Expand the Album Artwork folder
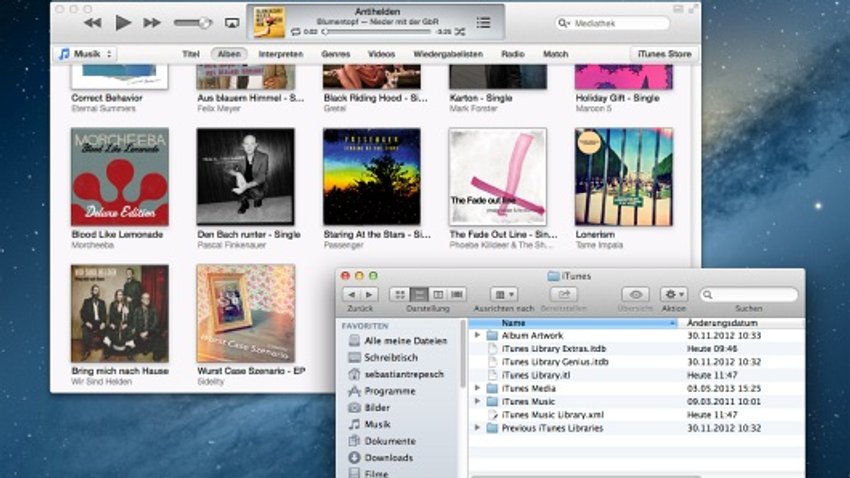 coord(478,335)
